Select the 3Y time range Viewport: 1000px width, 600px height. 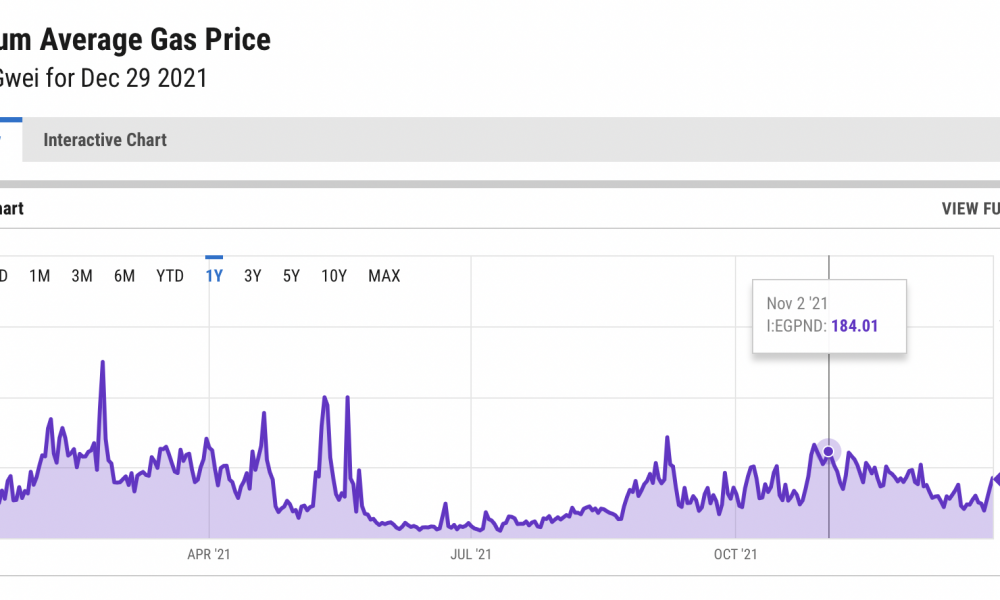click(253, 276)
